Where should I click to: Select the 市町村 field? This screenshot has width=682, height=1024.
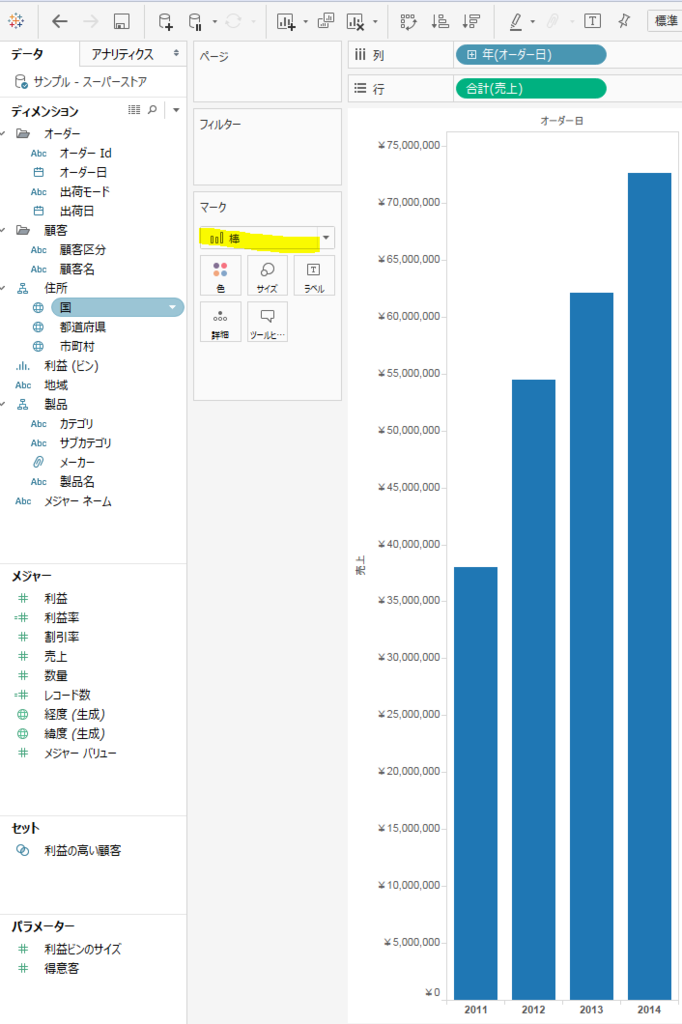(77, 346)
